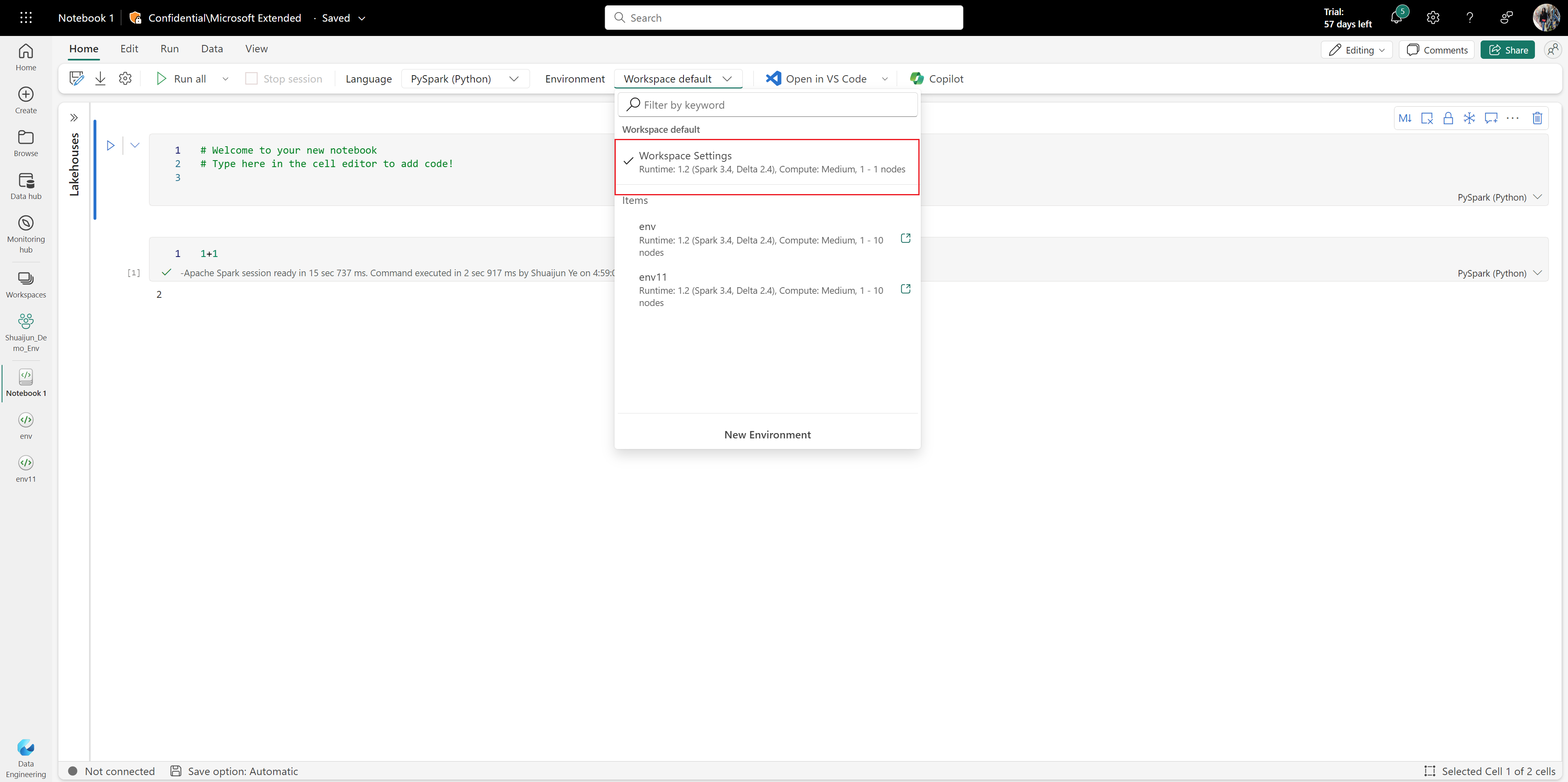Click the Copilot icon in toolbar
1568x782 pixels.
[918, 78]
